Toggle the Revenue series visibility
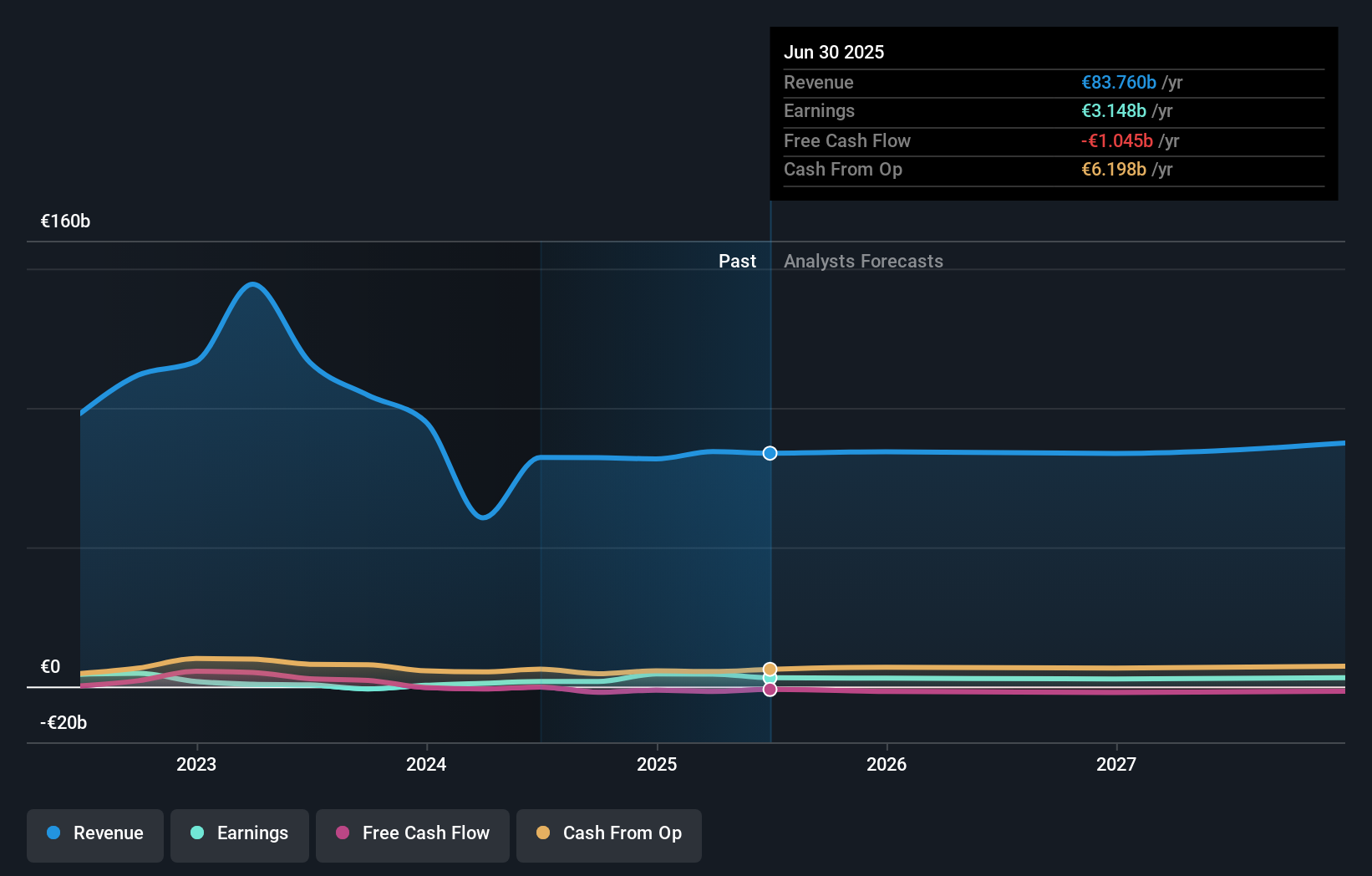Screen dimensions: 1372x876 click(x=94, y=835)
